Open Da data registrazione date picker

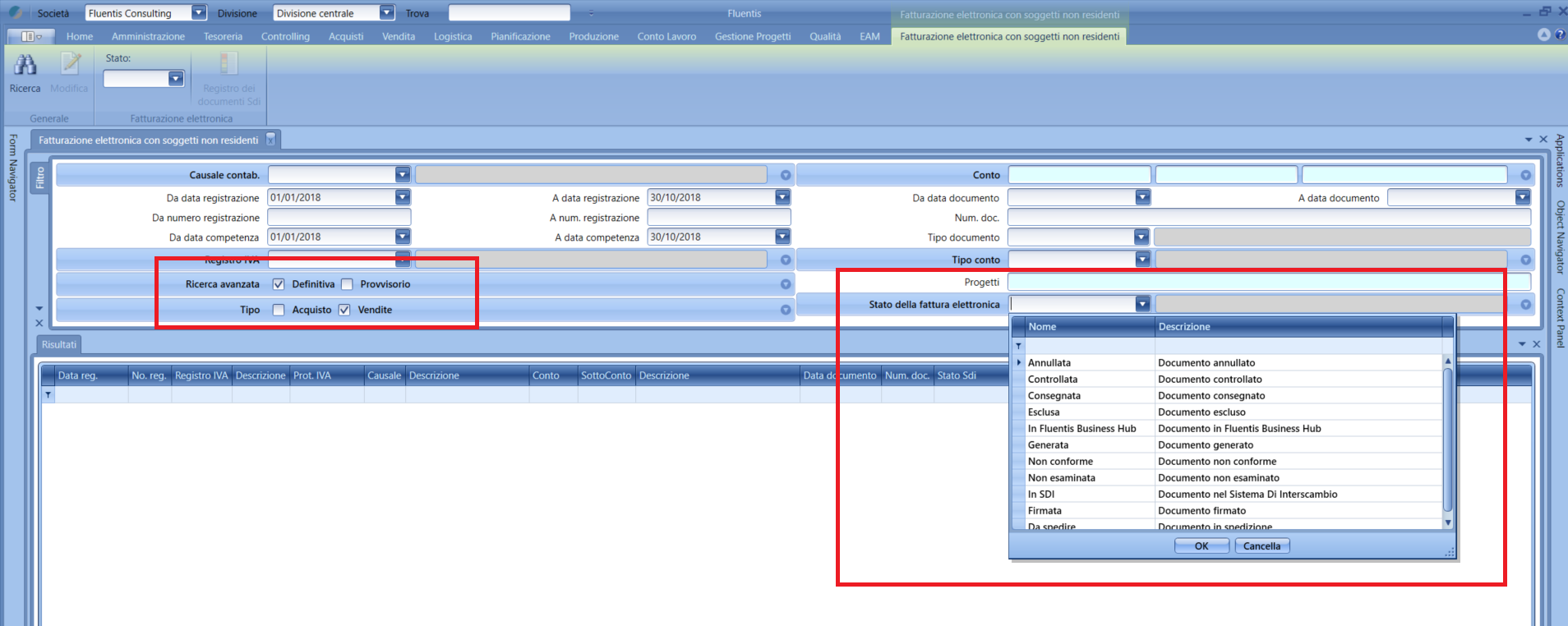pos(402,197)
